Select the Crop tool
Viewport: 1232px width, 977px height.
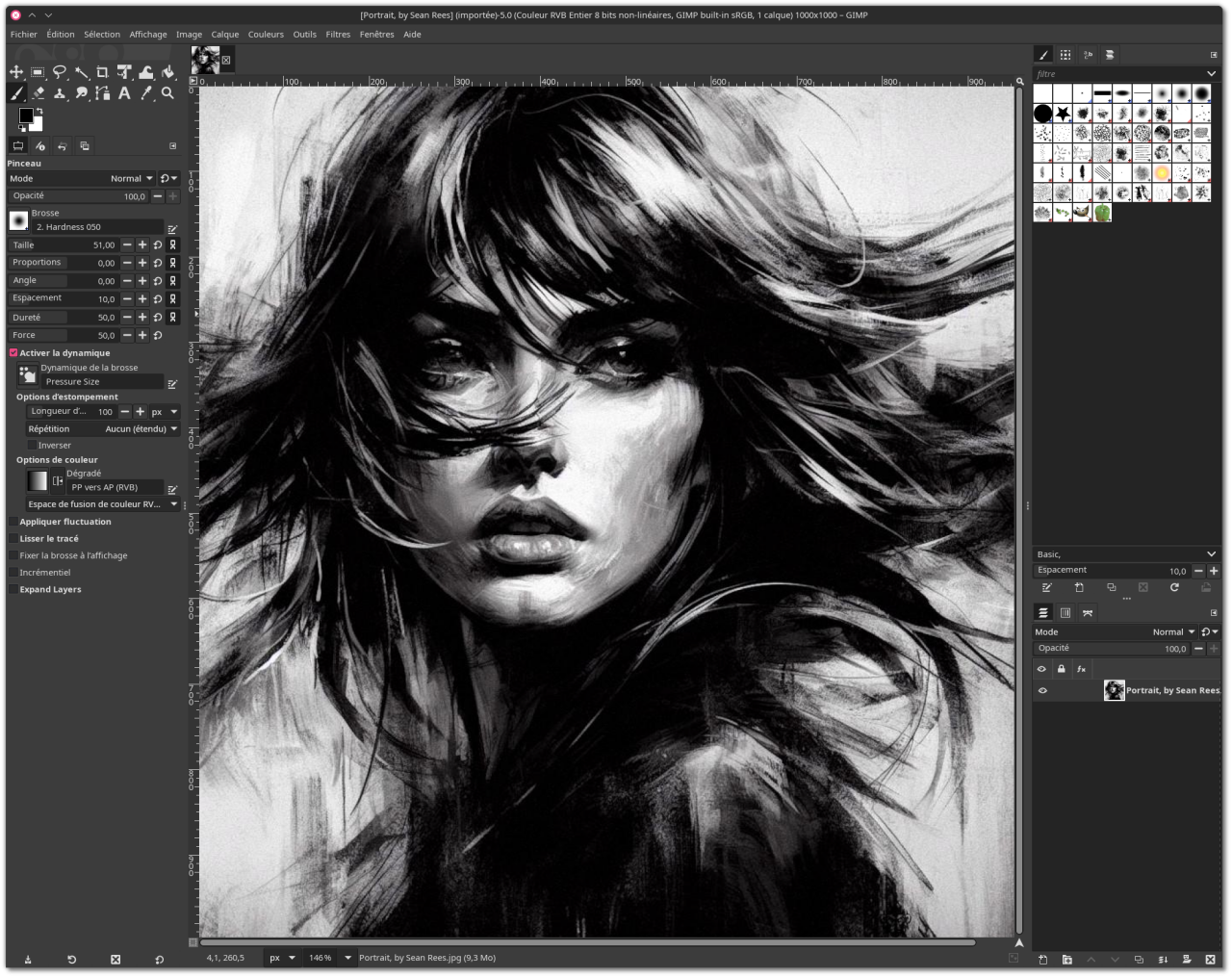click(103, 72)
